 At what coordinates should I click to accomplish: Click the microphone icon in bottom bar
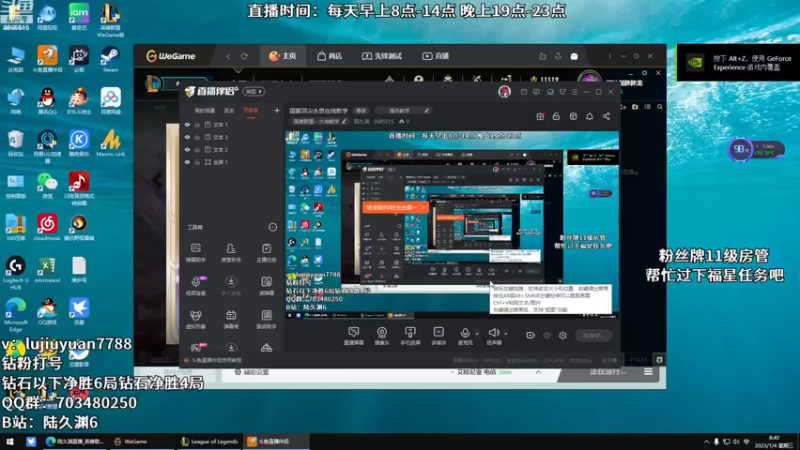[465, 333]
